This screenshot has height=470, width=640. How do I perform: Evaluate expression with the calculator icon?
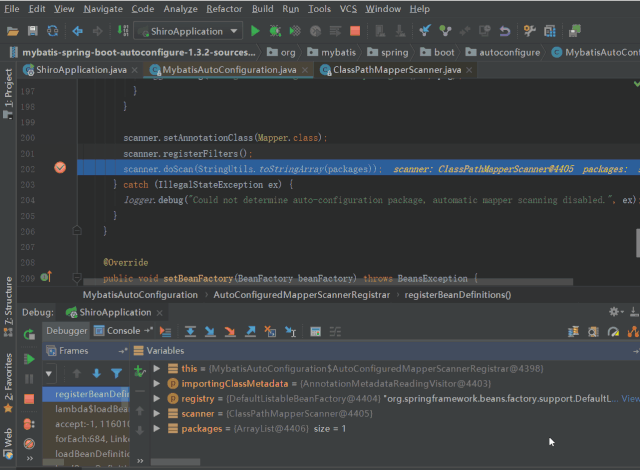tap(315, 331)
